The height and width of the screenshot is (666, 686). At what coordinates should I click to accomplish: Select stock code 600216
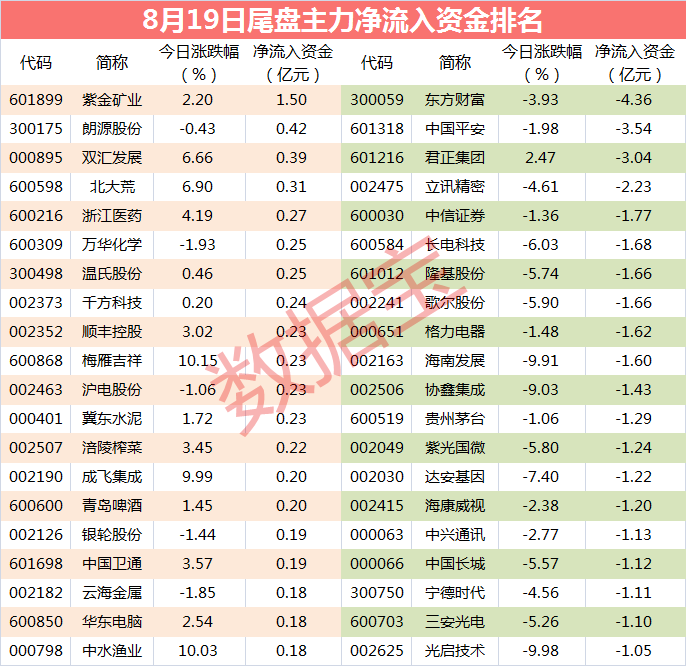click(36, 216)
